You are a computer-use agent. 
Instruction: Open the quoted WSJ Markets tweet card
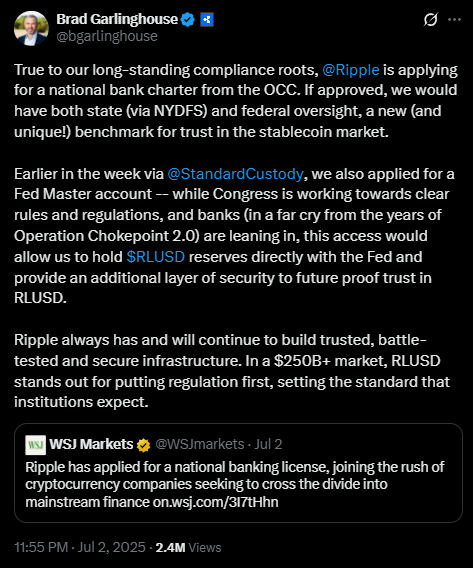[238, 473]
